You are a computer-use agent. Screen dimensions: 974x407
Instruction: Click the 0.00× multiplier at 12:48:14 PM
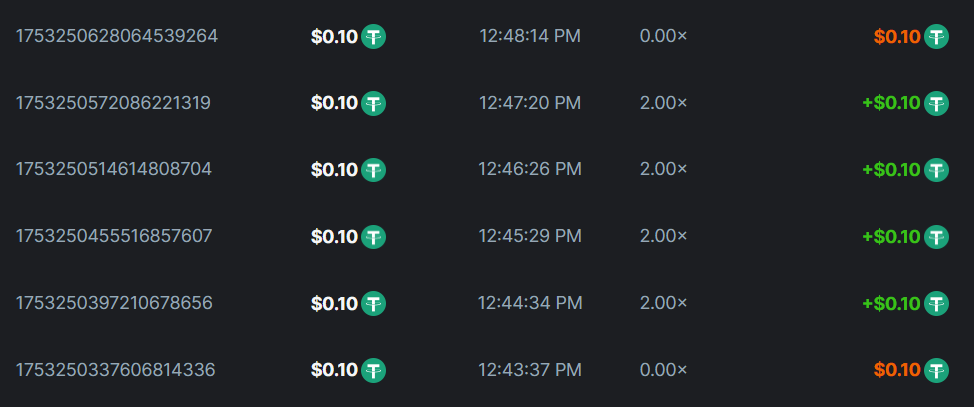click(x=664, y=37)
